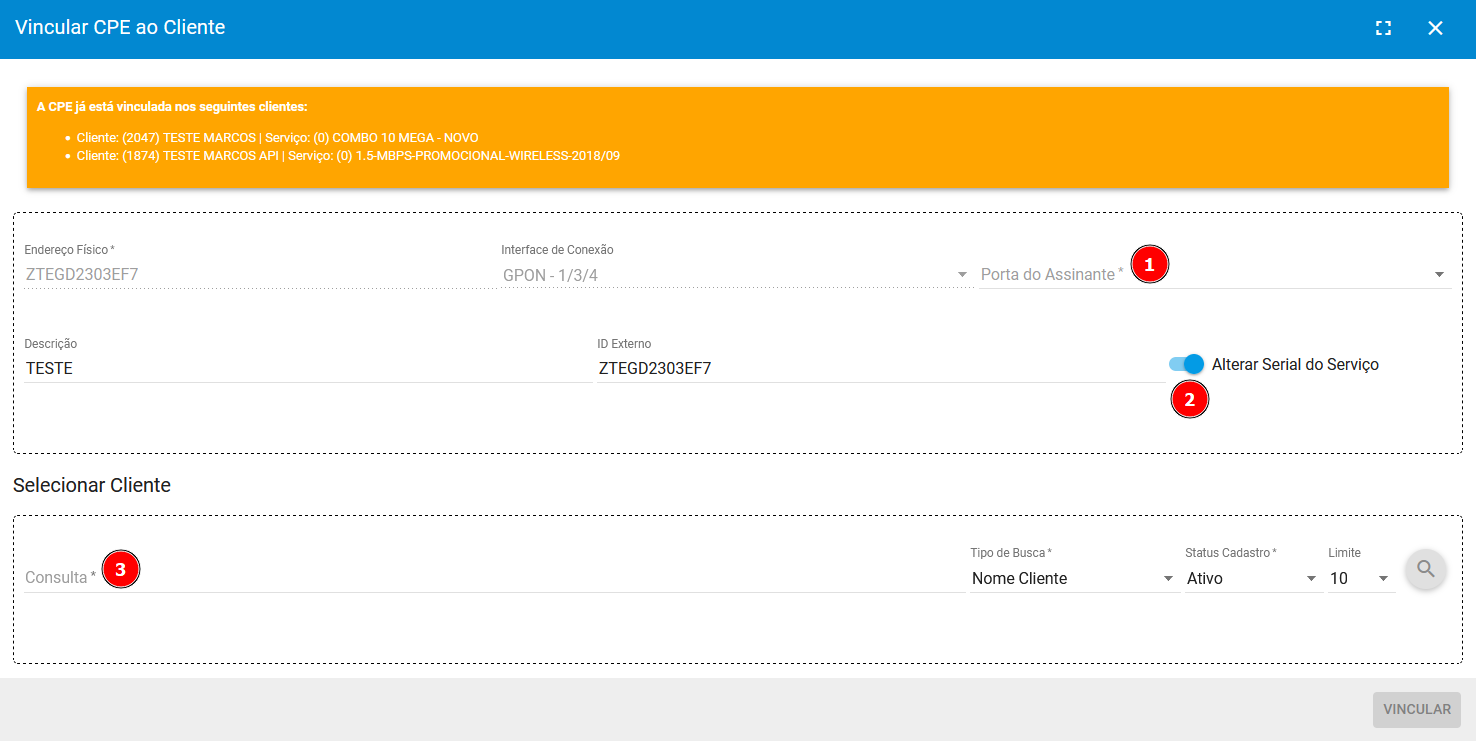Open the Limite dropdown
The width and height of the screenshot is (1476, 741).
click(1361, 578)
